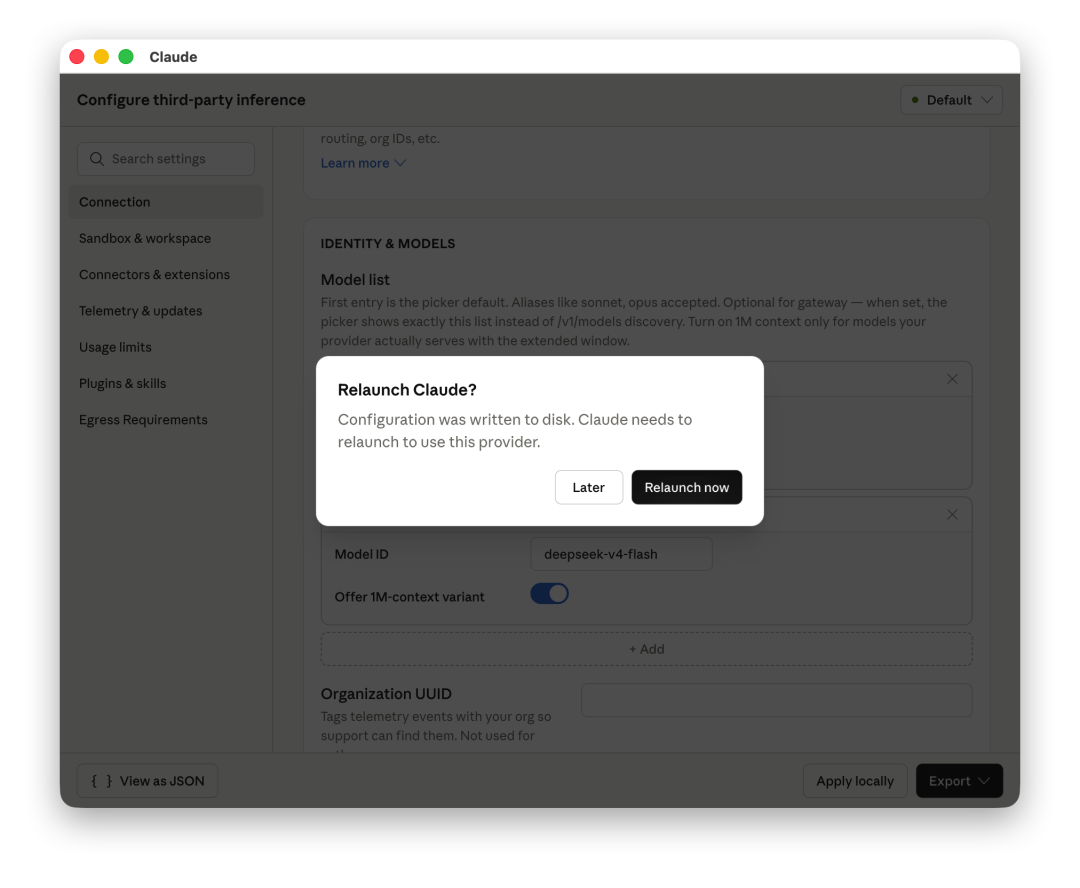The height and width of the screenshot is (888, 1080).
Task: Open the Export dropdown menu
Action: click(958, 781)
